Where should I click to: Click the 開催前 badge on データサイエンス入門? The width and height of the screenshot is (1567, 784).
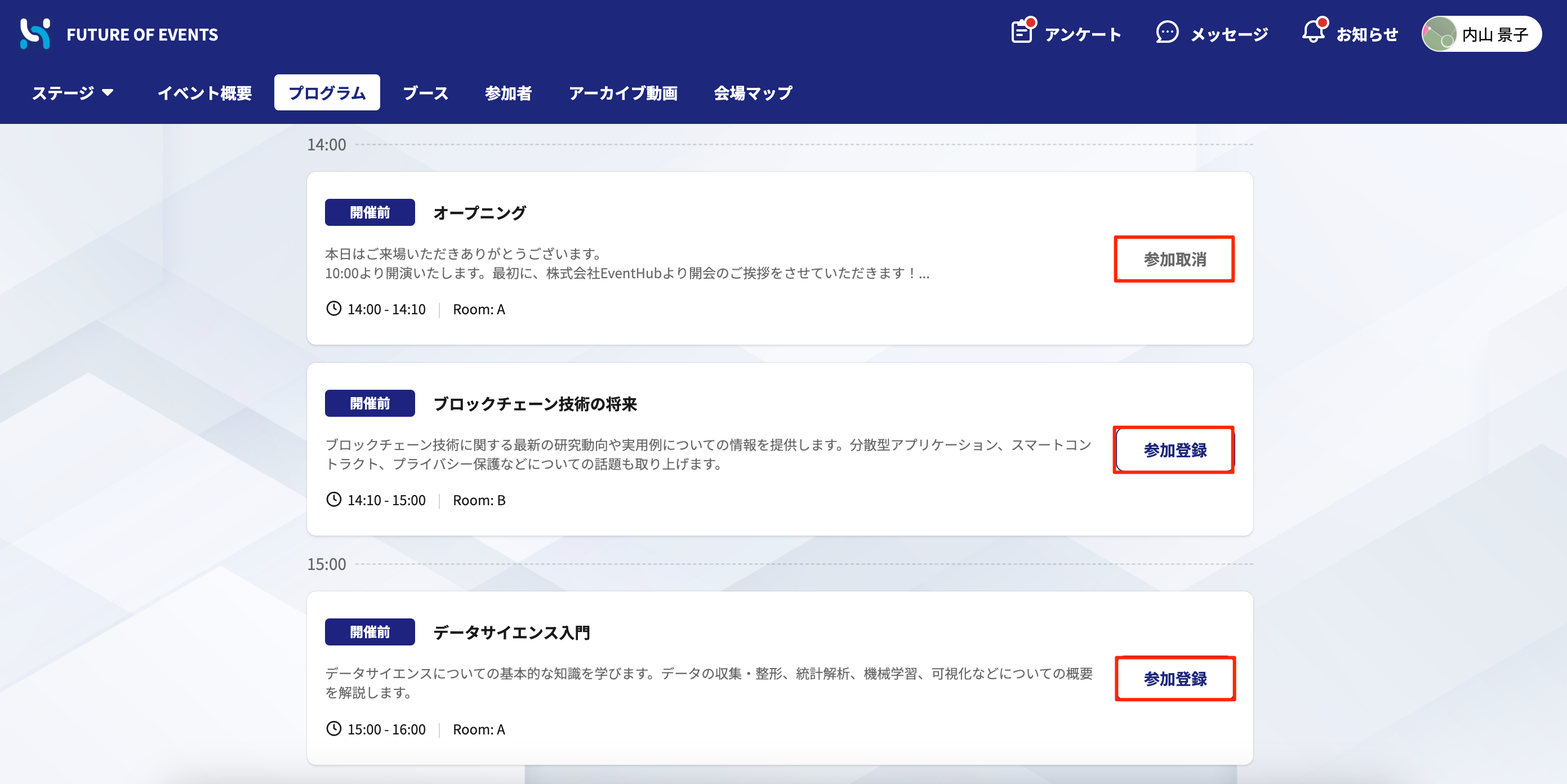(x=370, y=632)
